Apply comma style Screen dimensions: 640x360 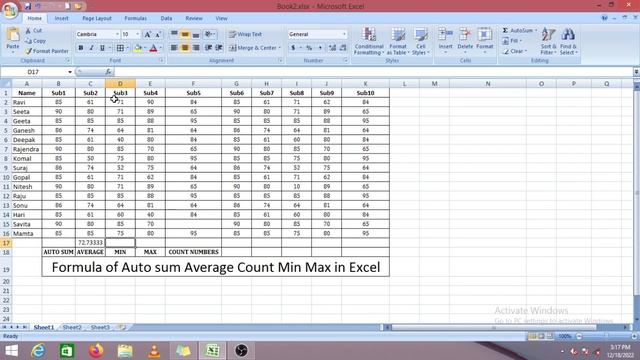(320, 48)
